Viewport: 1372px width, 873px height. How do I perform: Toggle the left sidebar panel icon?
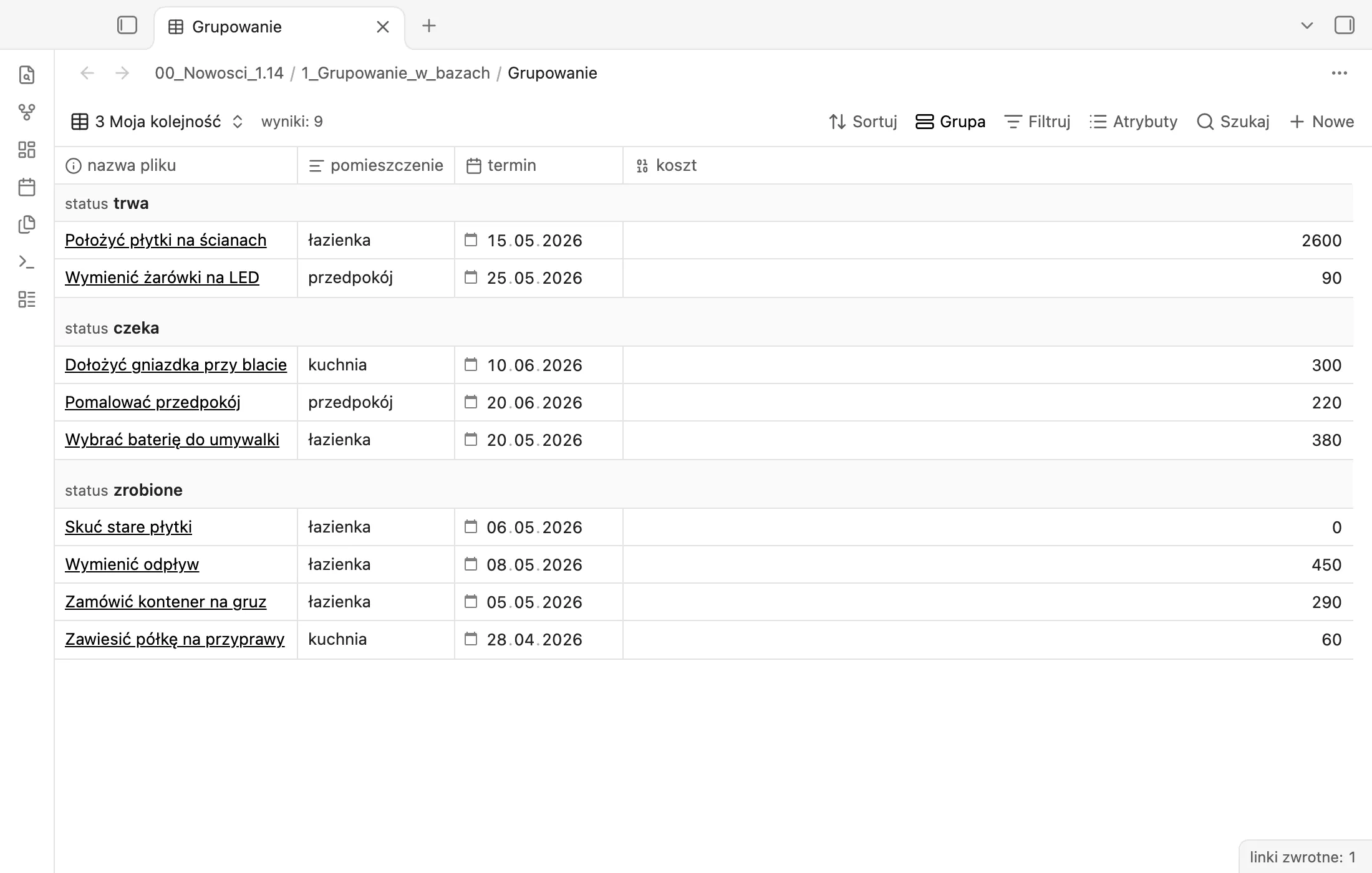[x=127, y=26]
